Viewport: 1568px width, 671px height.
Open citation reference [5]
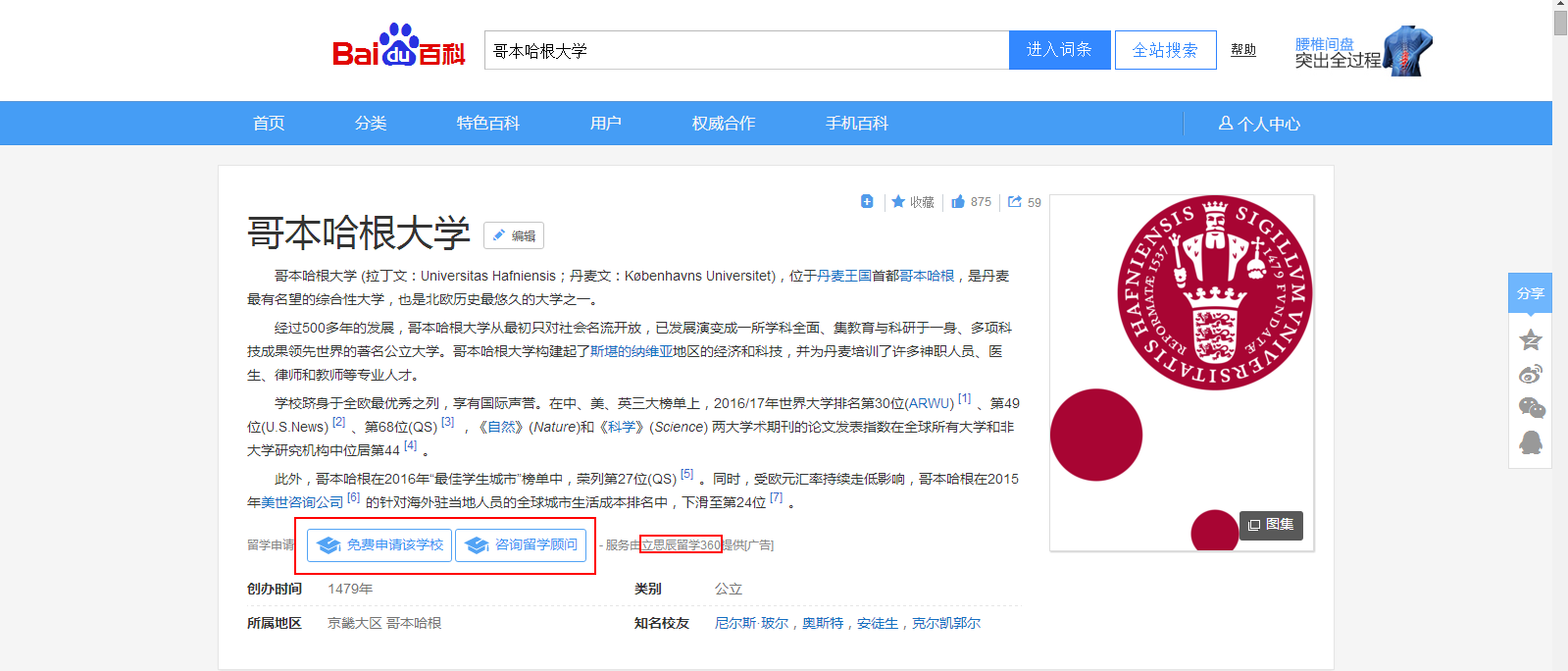tap(687, 474)
